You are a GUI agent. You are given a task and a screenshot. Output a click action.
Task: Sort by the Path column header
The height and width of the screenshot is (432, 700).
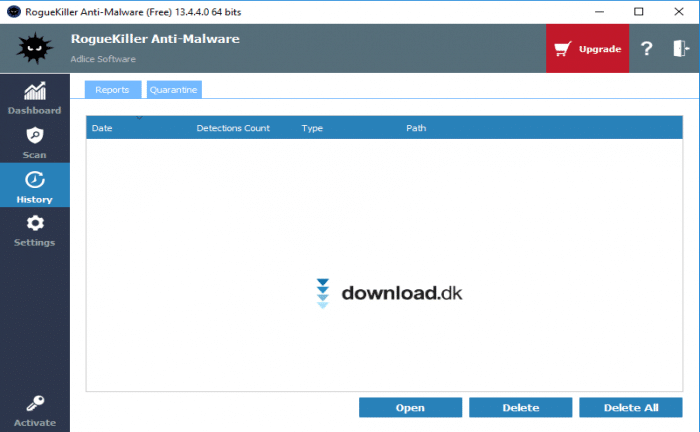click(x=416, y=128)
